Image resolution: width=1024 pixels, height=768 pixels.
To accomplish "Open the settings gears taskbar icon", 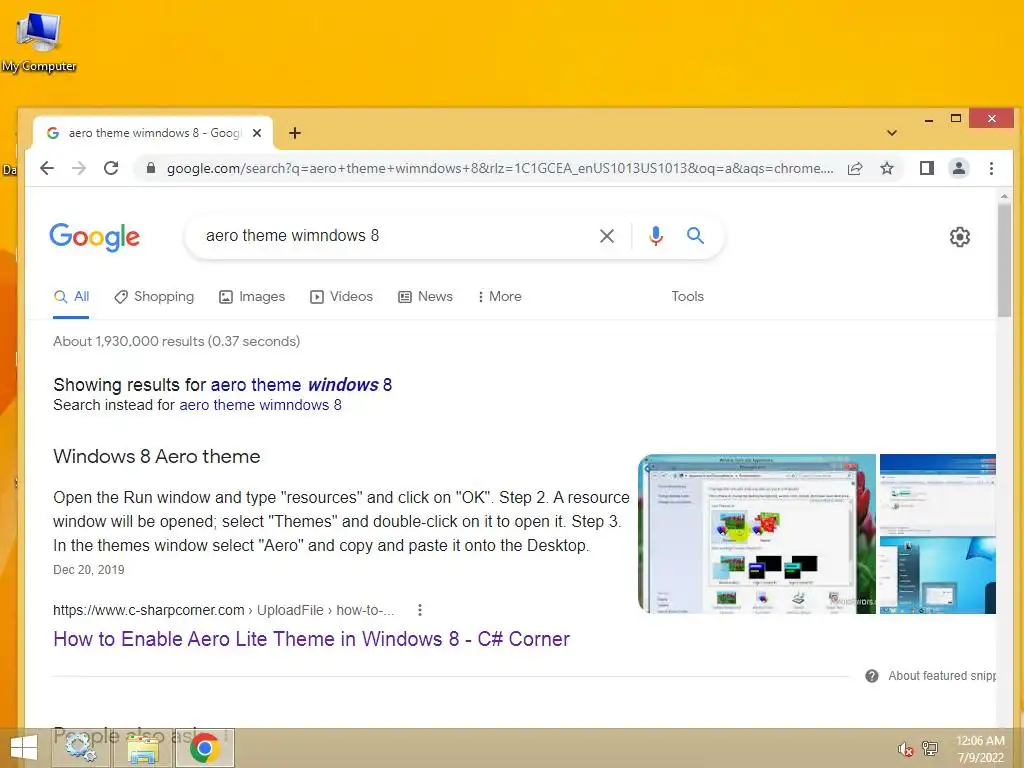I will pyautogui.click(x=80, y=748).
